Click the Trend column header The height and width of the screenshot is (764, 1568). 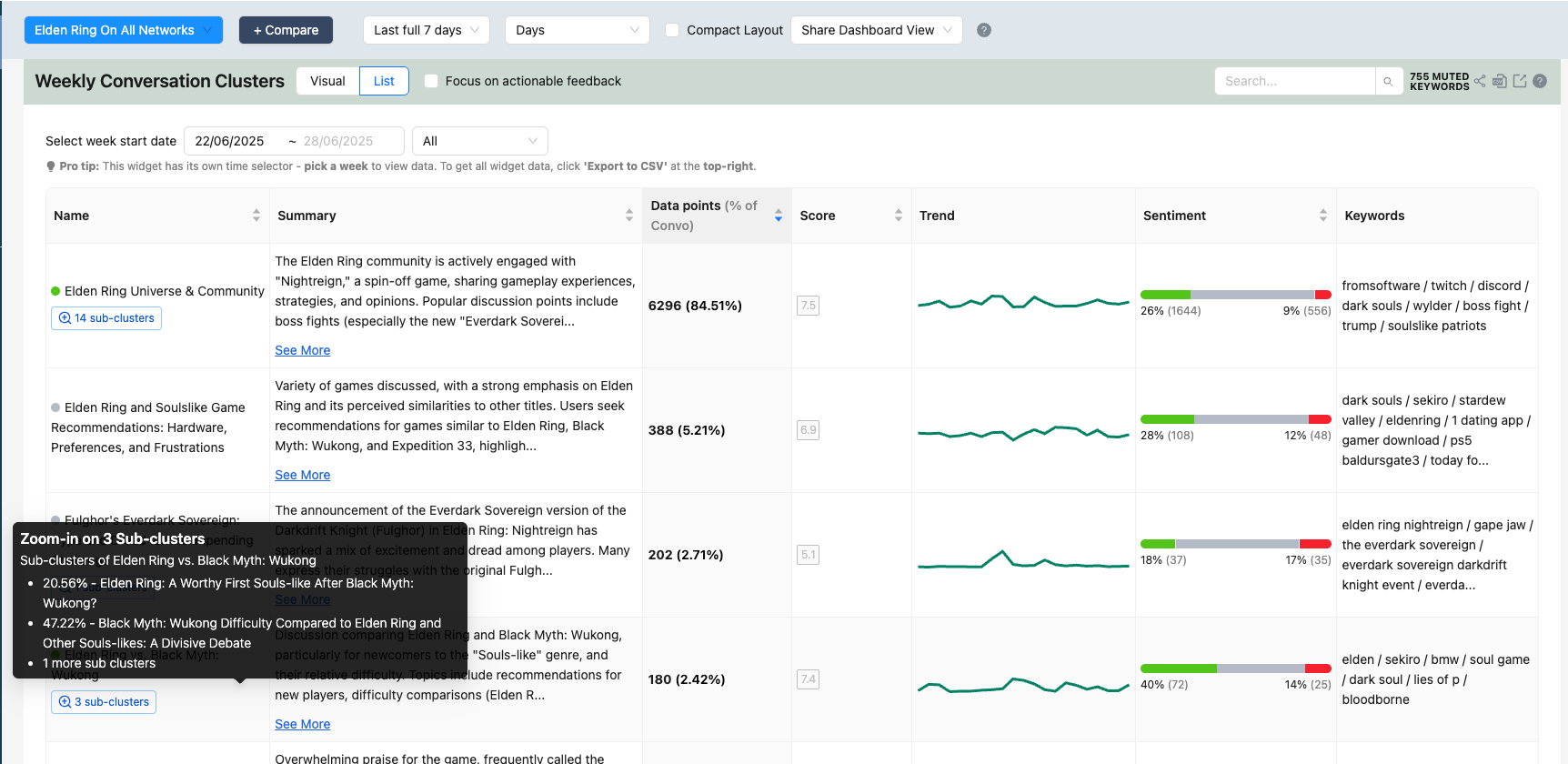tap(937, 216)
